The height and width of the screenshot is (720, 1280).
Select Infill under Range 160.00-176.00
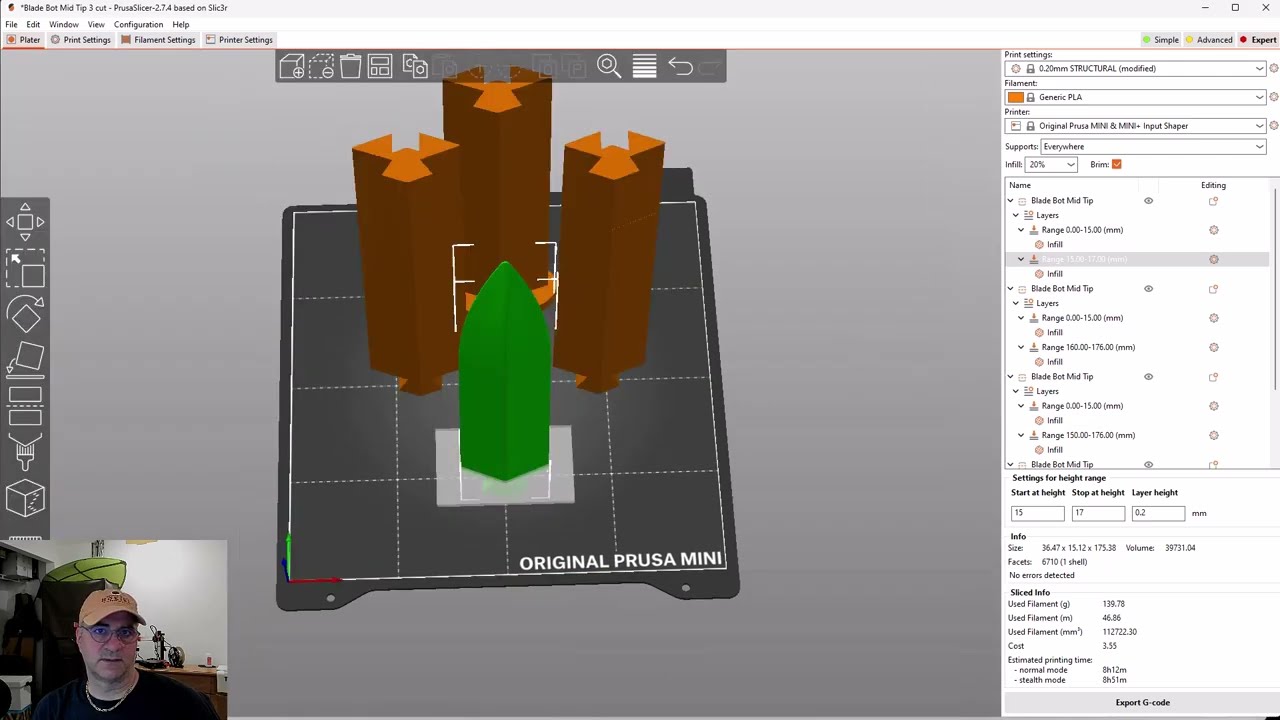click(1055, 362)
